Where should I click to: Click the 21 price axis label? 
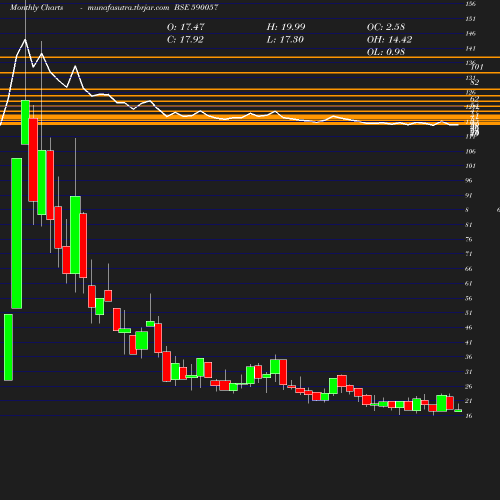469,401
